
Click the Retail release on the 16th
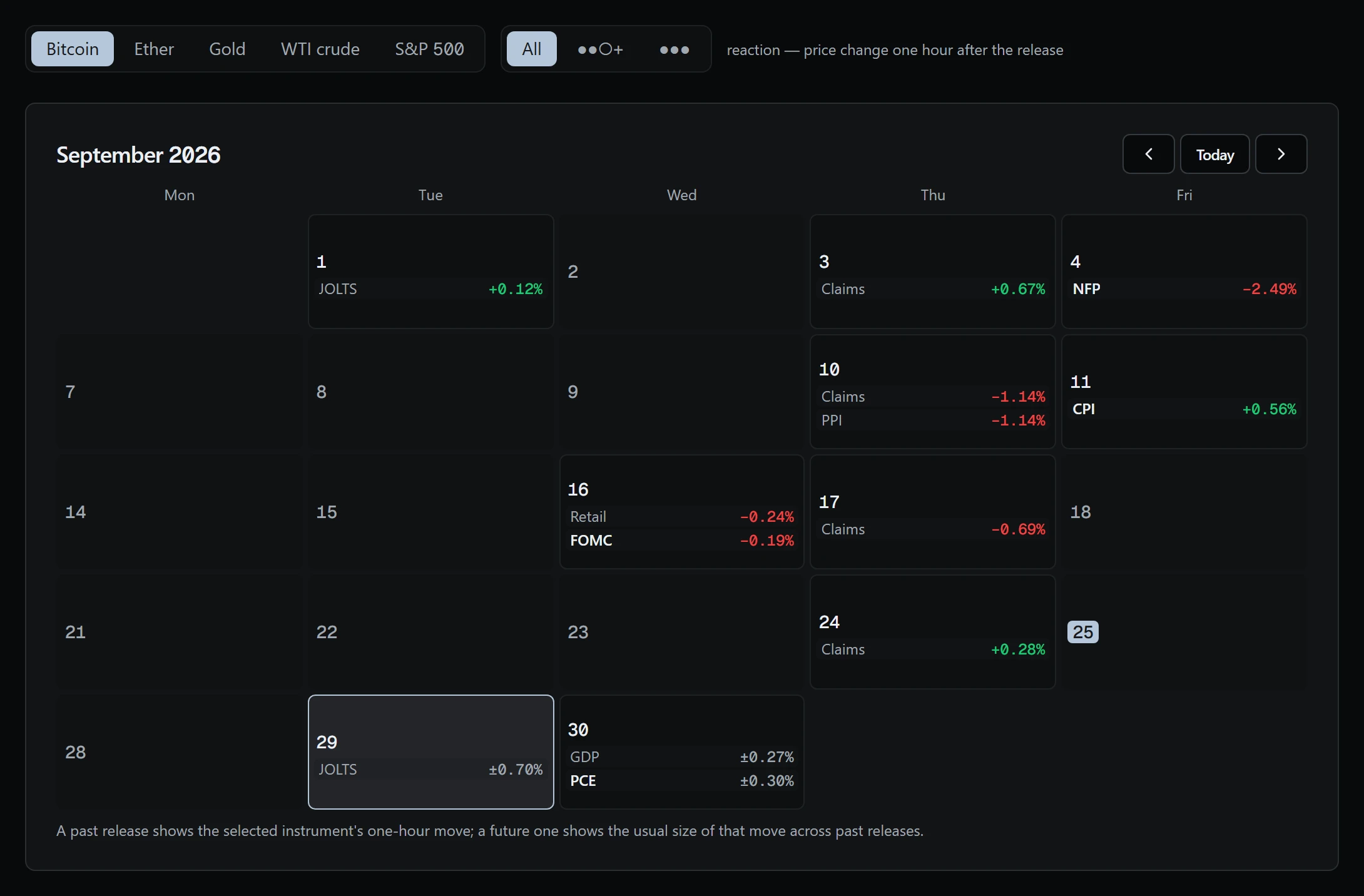click(682, 517)
